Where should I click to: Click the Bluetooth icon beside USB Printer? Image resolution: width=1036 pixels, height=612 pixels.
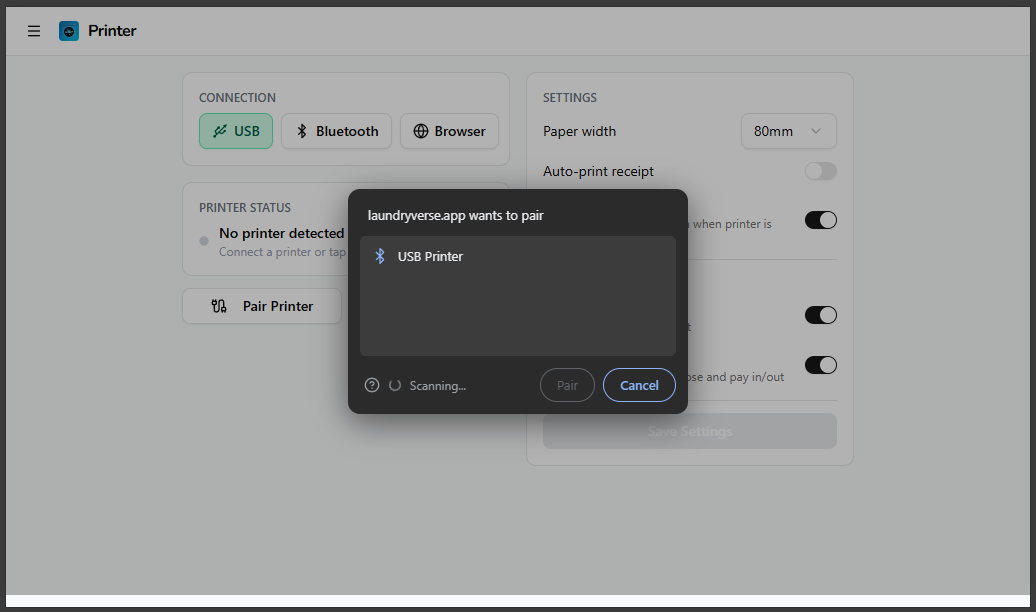coord(380,256)
